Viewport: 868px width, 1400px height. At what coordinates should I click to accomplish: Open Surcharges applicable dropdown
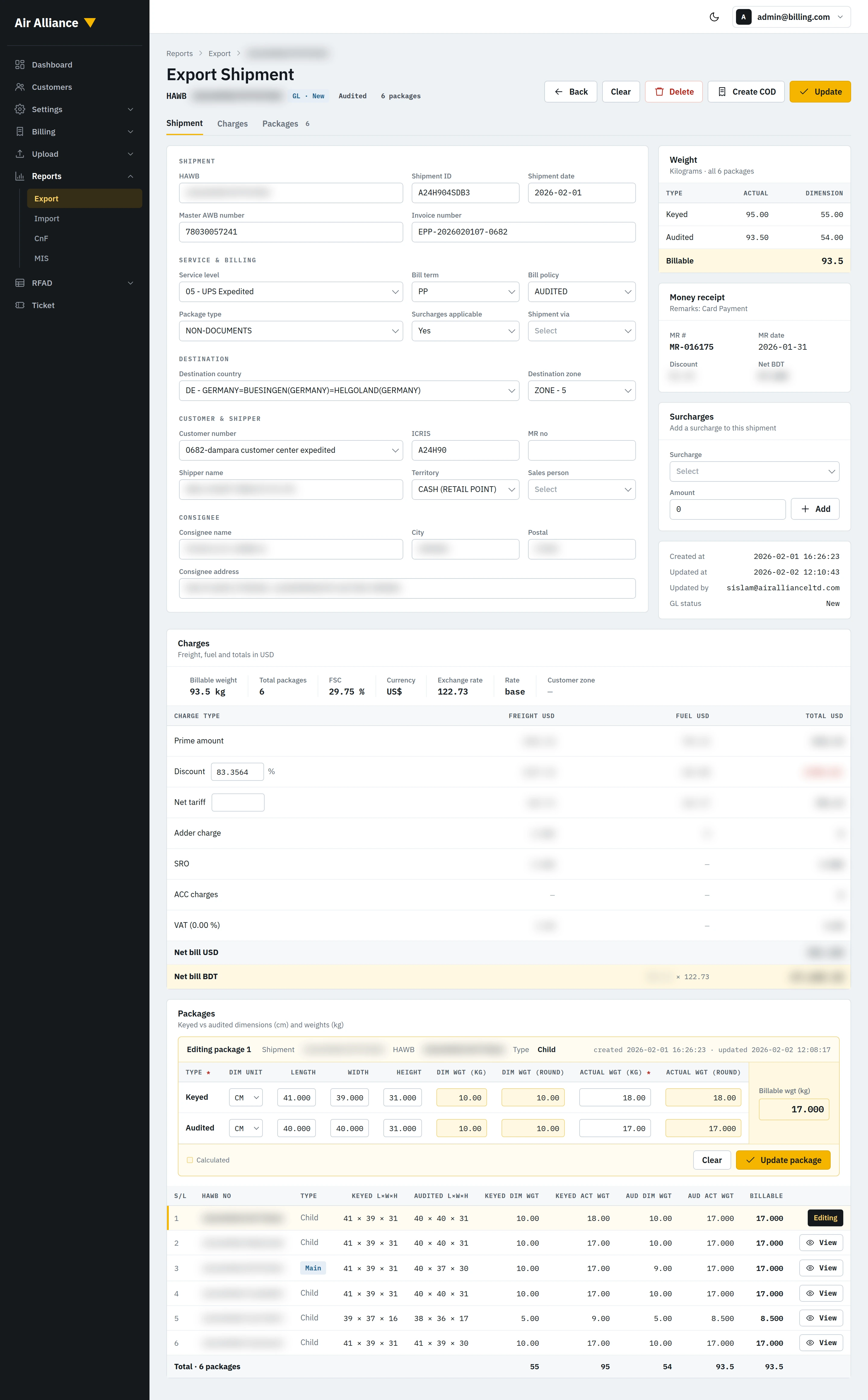465,331
